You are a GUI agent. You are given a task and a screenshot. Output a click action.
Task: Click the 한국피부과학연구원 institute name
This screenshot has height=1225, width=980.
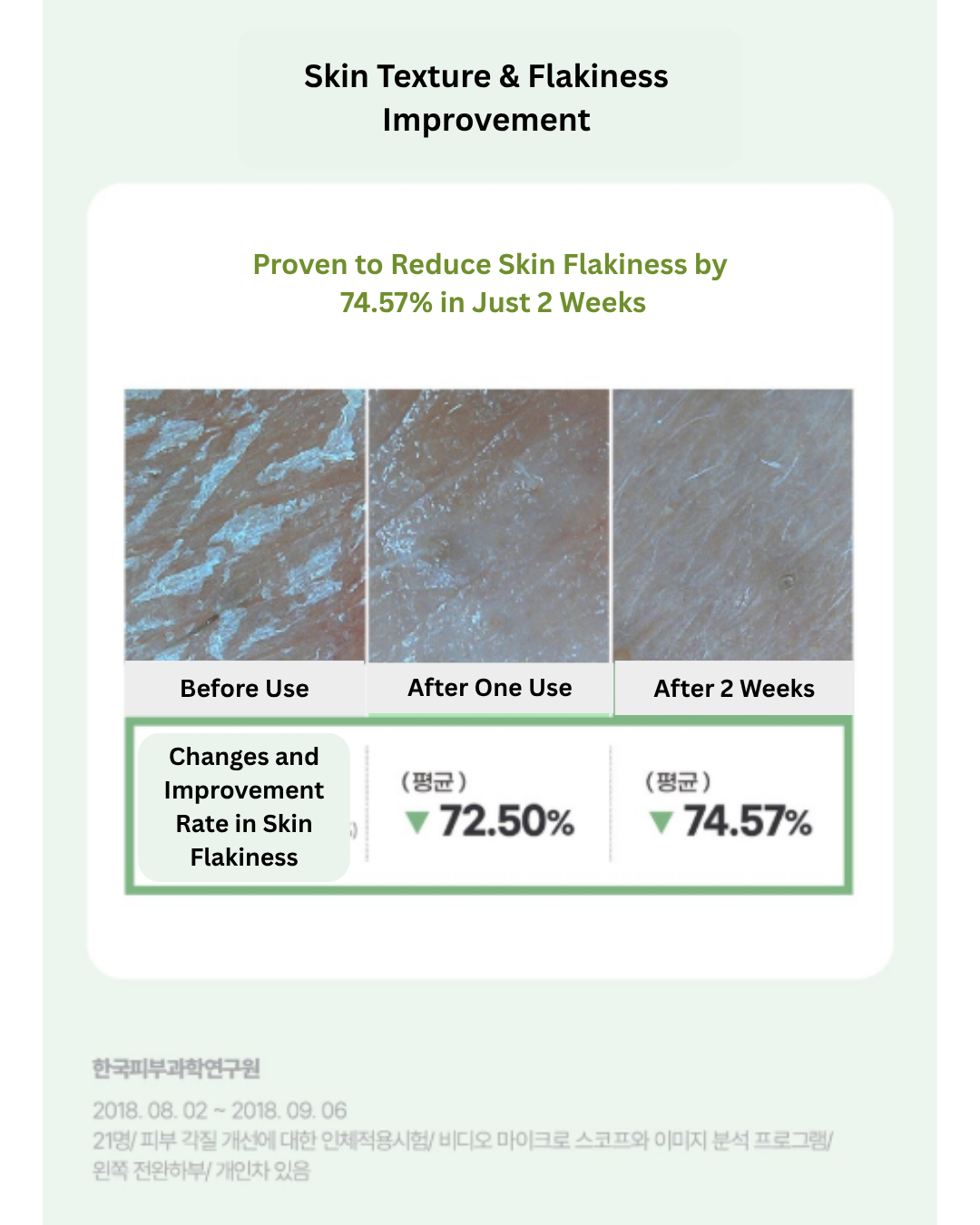(x=176, y=1069)
